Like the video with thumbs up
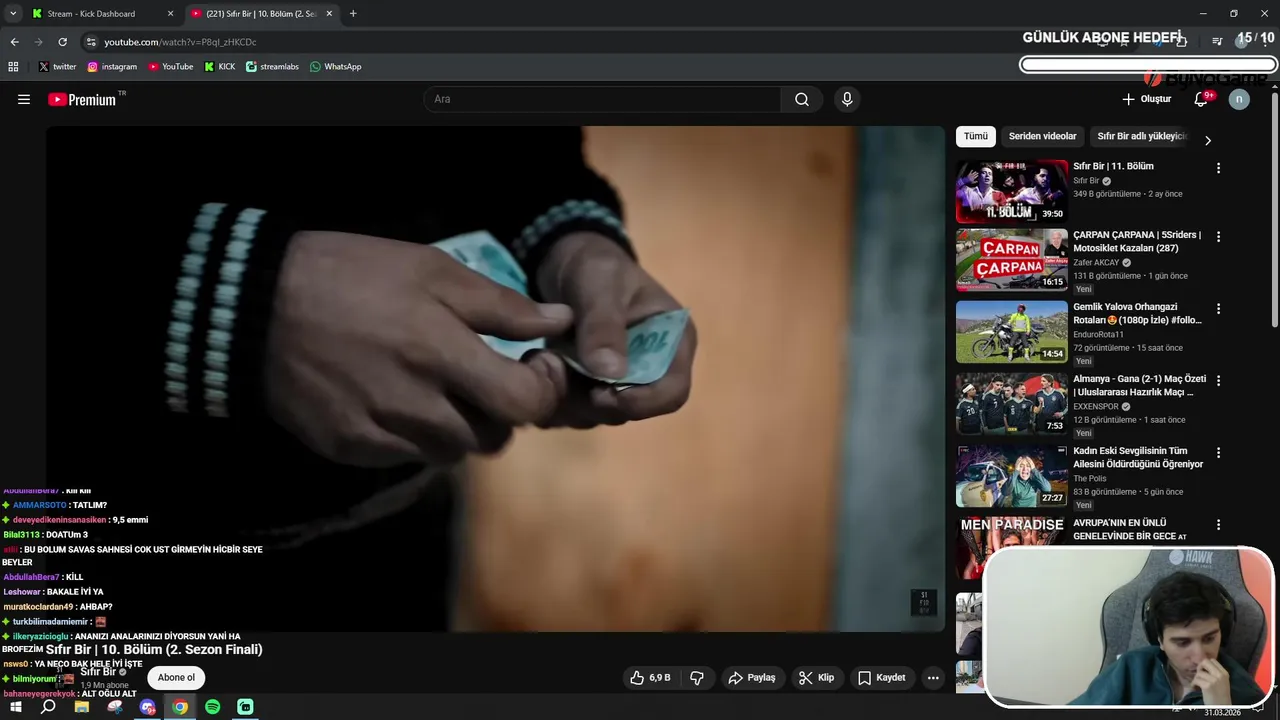This screenshot has width=1280, height=720. tap(650, 678)
